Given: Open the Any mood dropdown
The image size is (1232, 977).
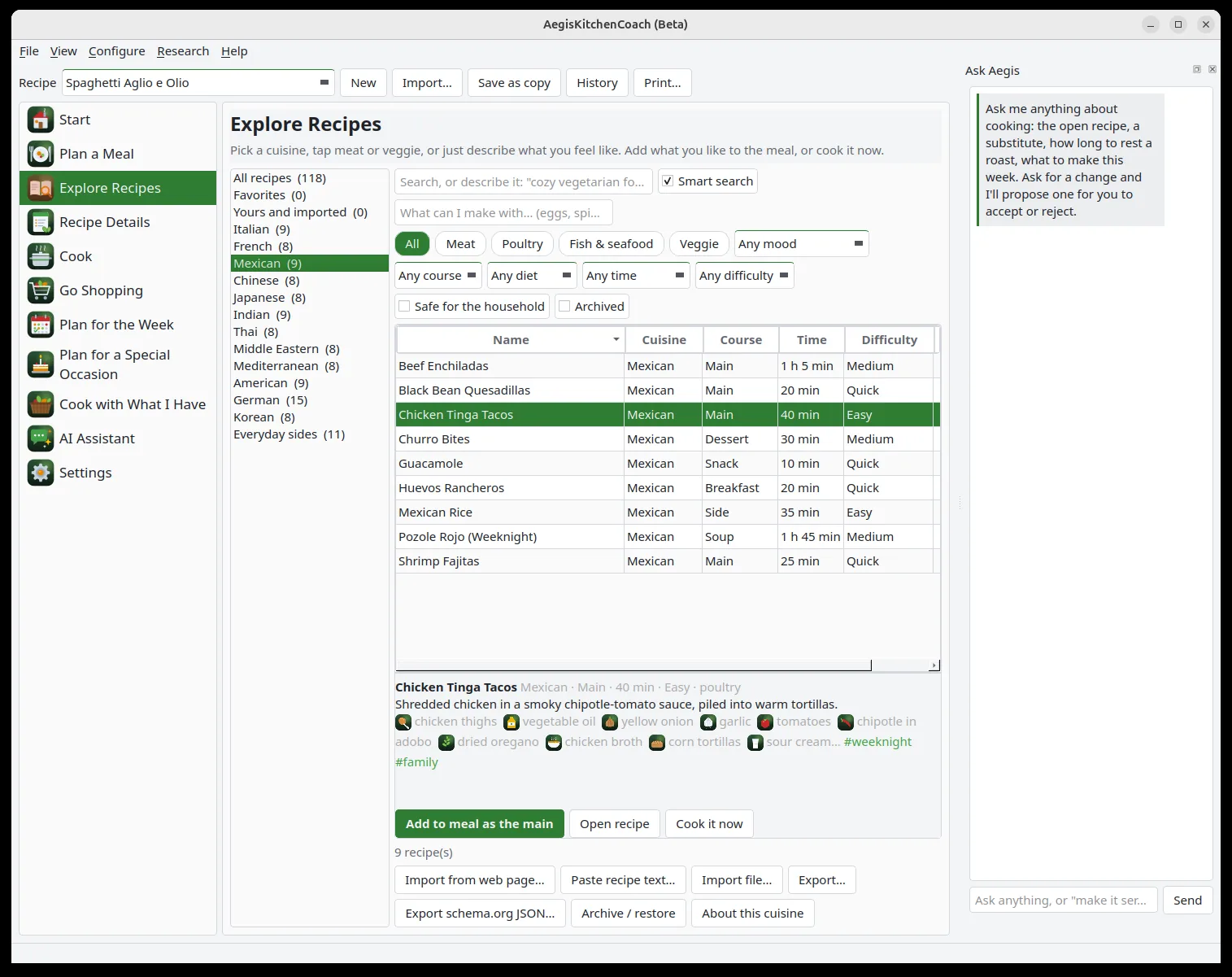Looking at the screenshot, I should 801,244.
